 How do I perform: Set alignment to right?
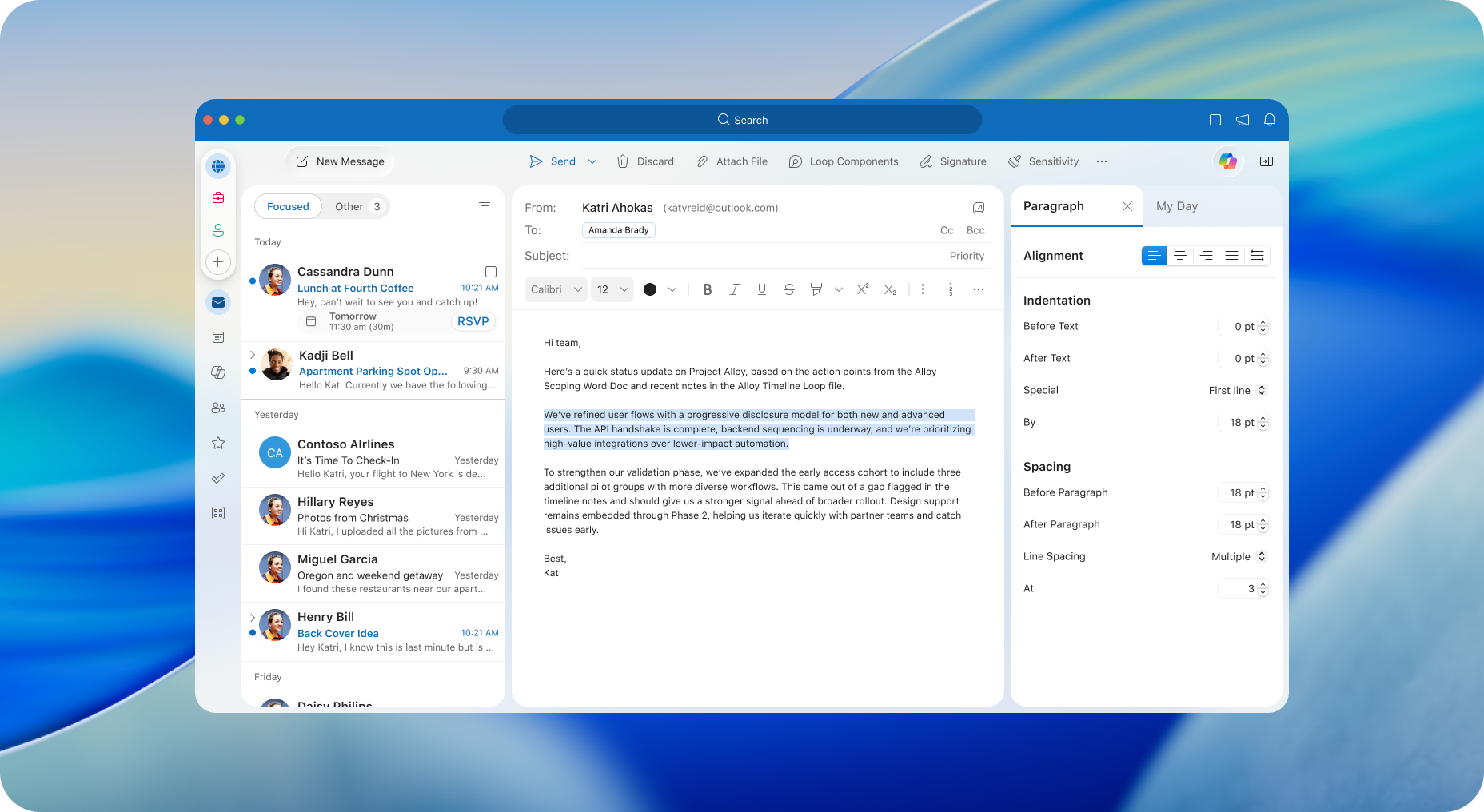coord(1206,256)
